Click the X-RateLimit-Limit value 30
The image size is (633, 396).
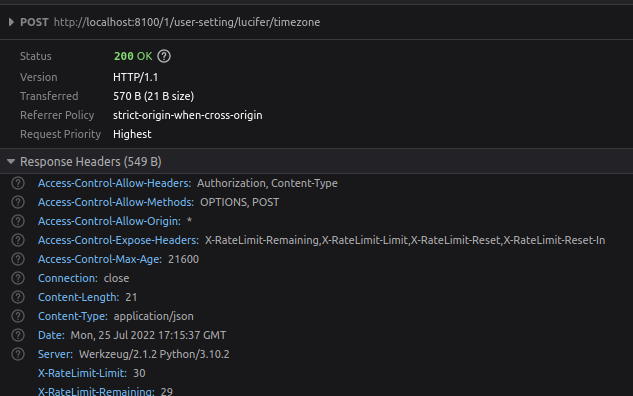tap(139, 373)
